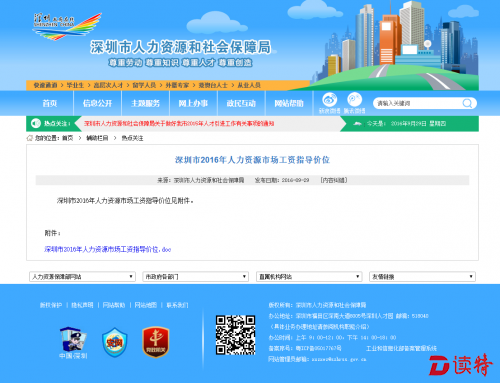Open the 友情链接 dropdown
Screen dimensions: 500x383
(422, 277)
